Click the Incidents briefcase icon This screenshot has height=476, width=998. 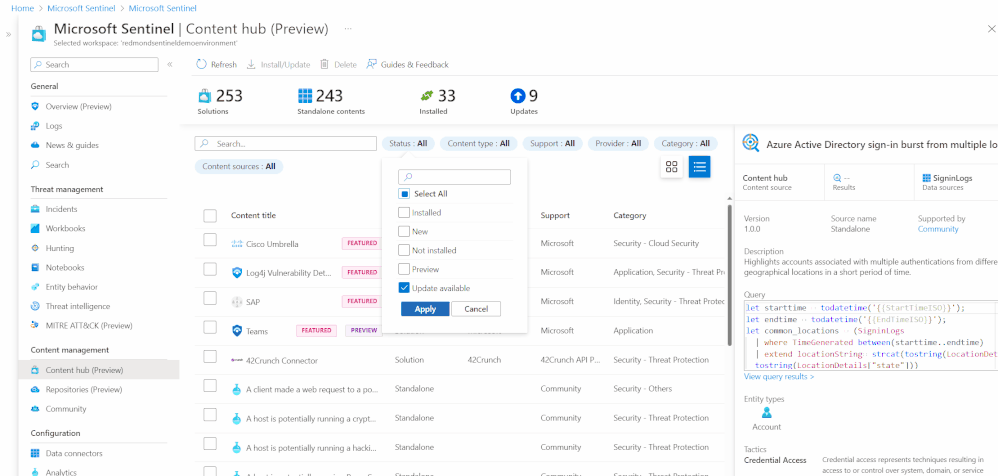pyautogui.click(x=35, y=209)
